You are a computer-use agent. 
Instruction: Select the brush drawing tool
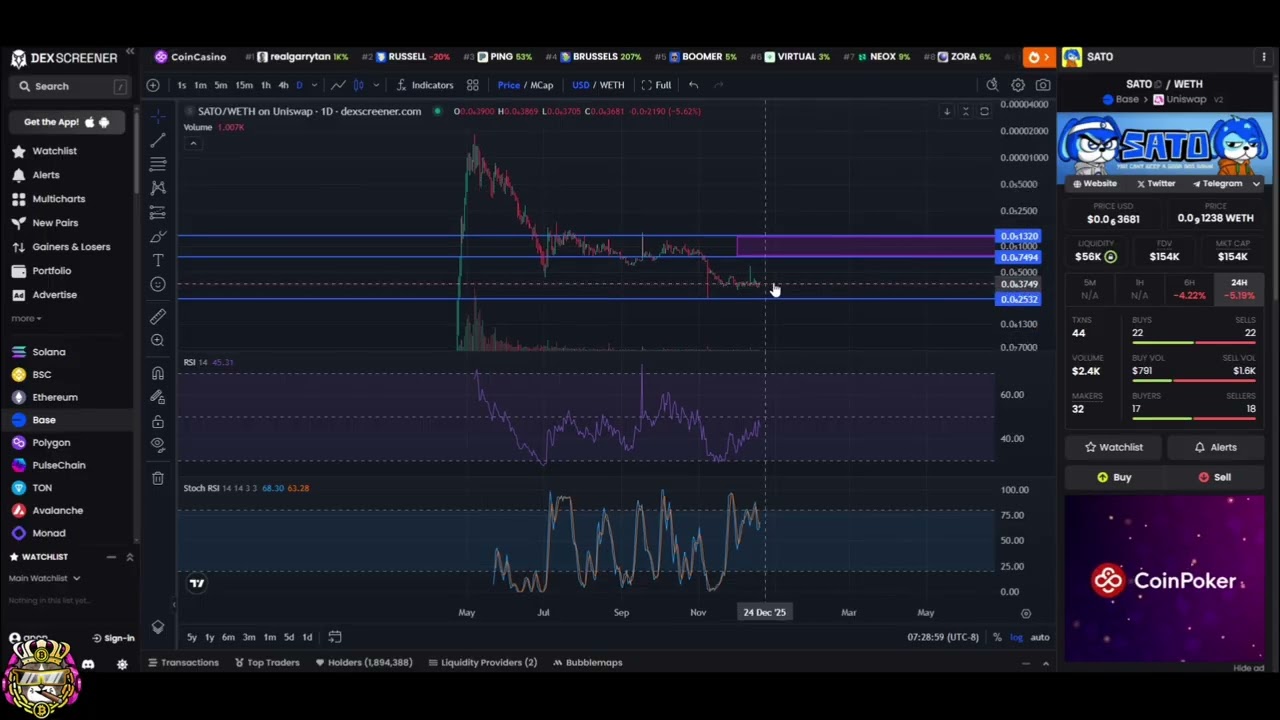(x=157, y=236)
